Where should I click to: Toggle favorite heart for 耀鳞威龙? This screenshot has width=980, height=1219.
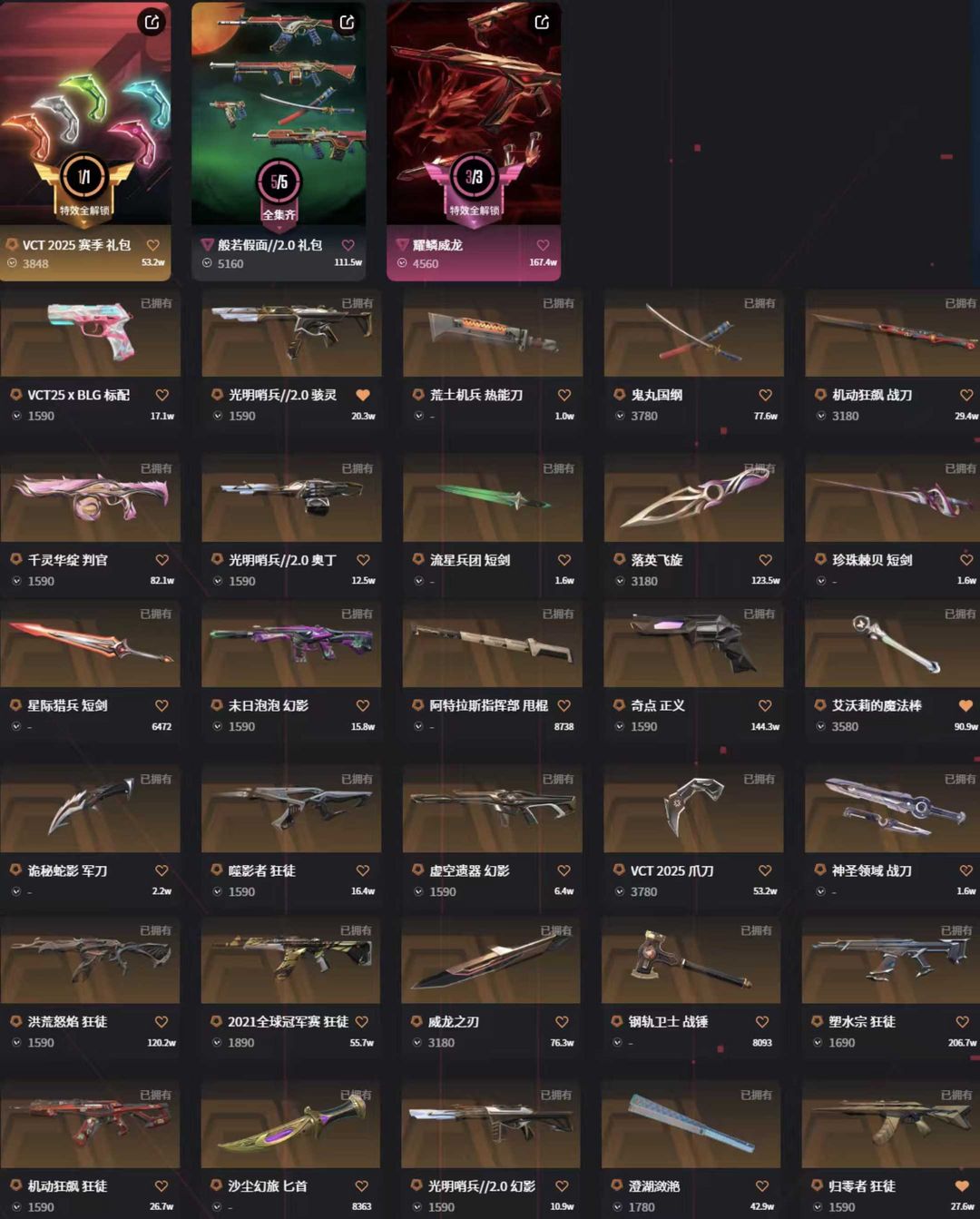click(543, 245)
